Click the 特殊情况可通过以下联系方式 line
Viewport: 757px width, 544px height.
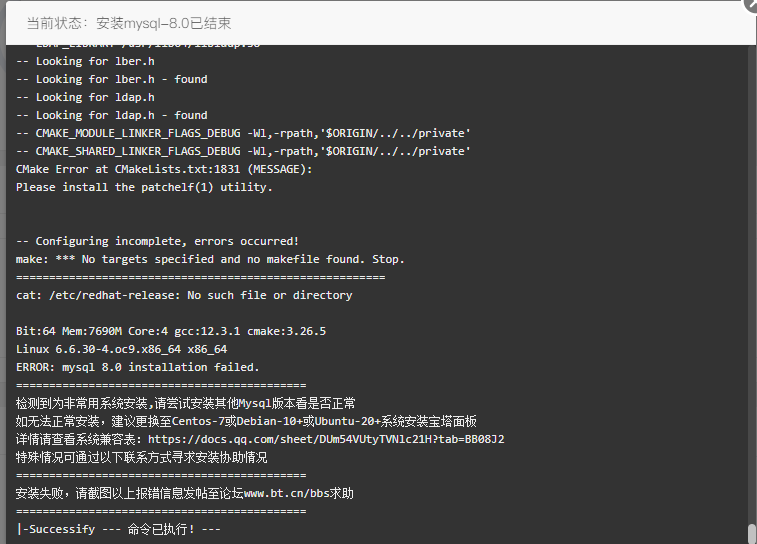141,457
